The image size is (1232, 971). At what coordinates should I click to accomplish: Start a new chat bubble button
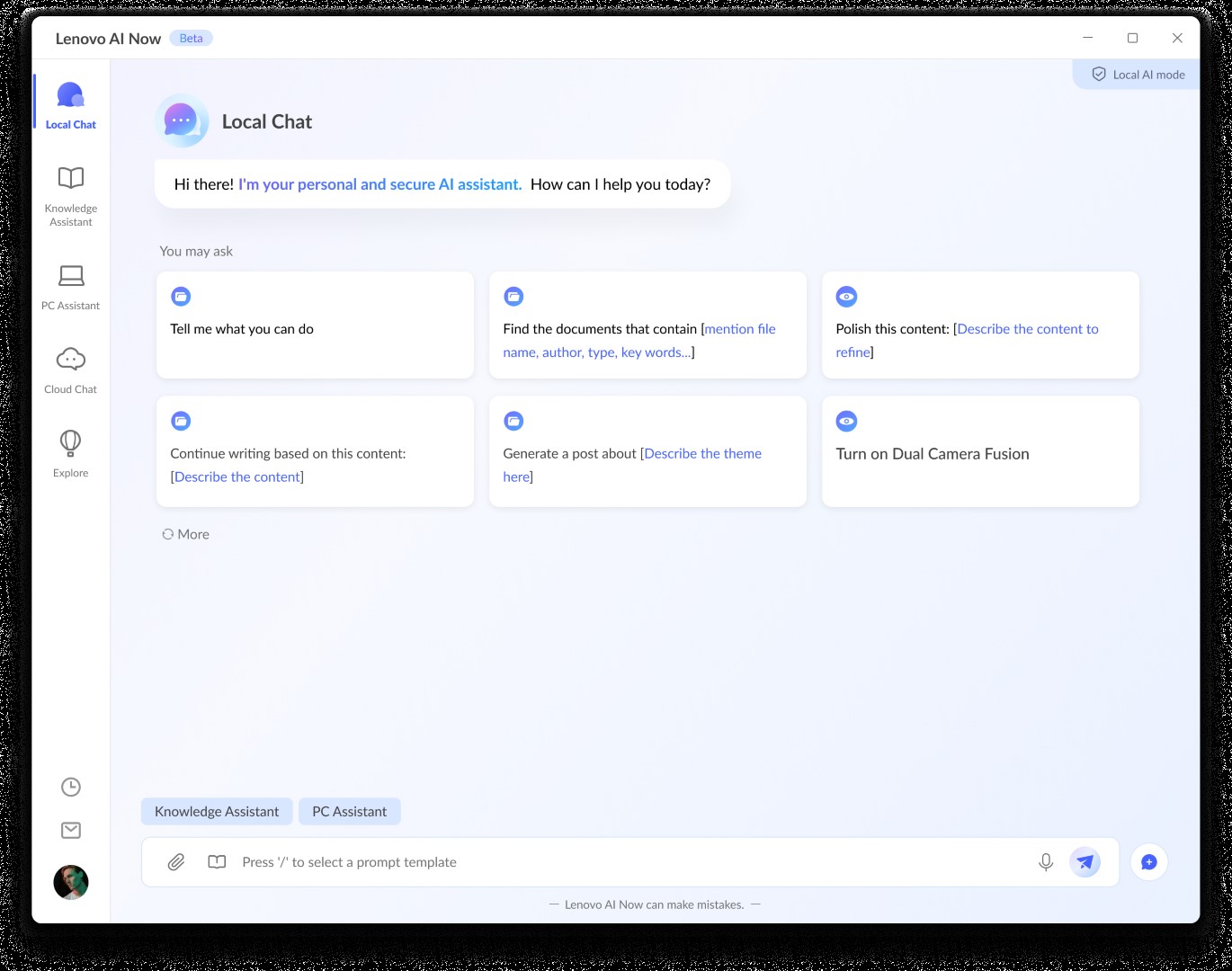point(1149,862)
